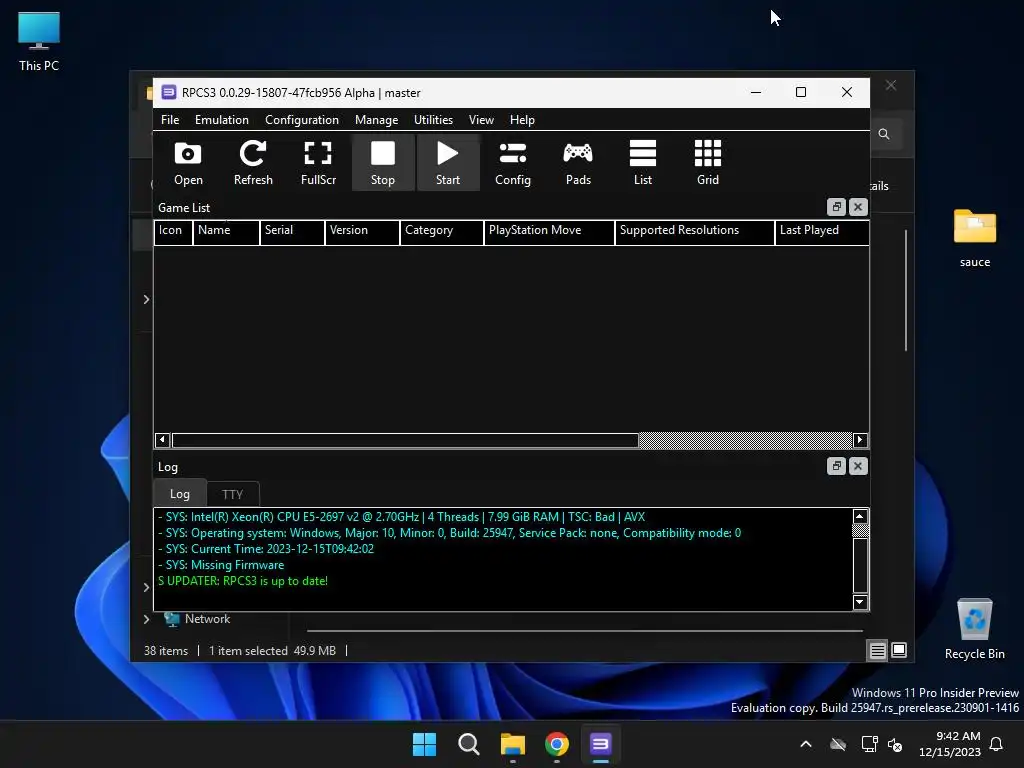This screenshot has height=768, width=1024.
Task: Open the Windows Start menu
Action: 424,744
